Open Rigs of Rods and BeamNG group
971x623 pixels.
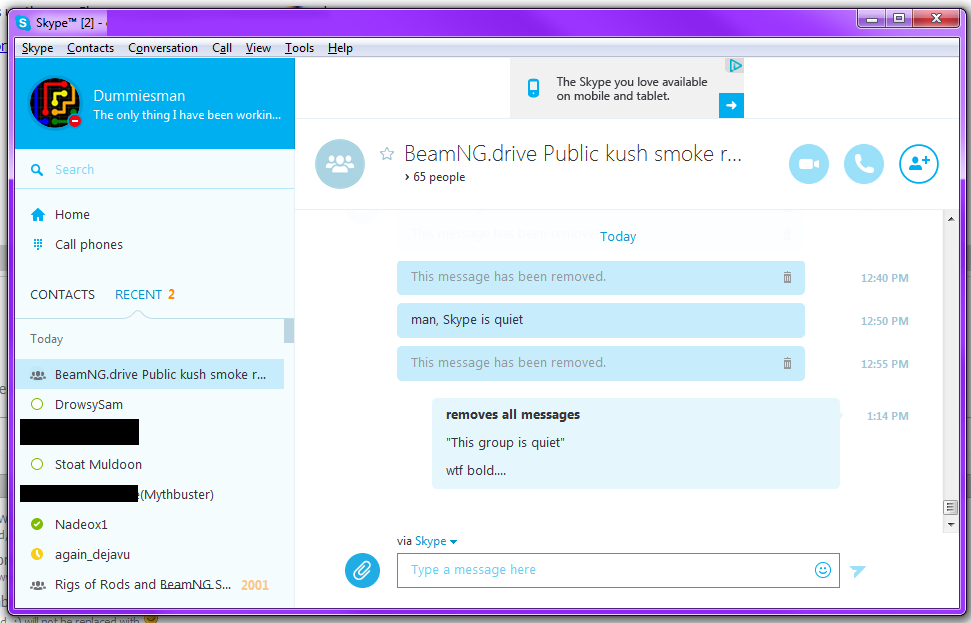149,585
